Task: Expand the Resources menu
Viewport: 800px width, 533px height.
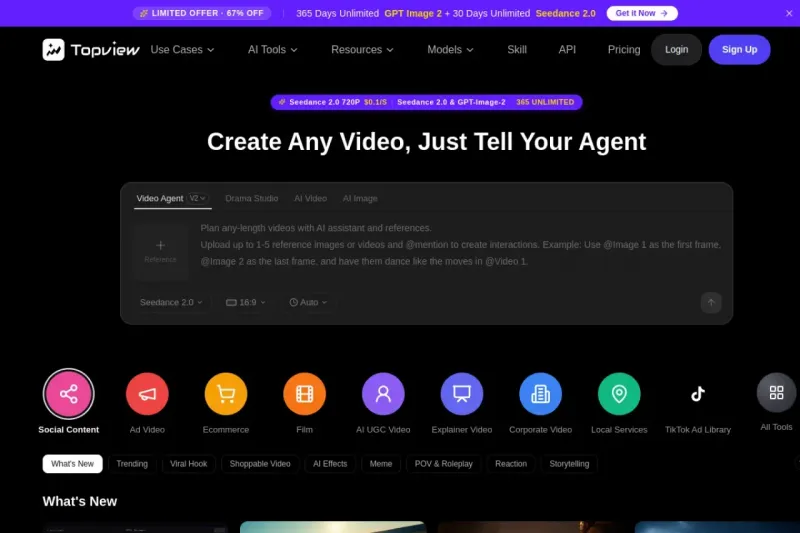Action: coord(362,49)
